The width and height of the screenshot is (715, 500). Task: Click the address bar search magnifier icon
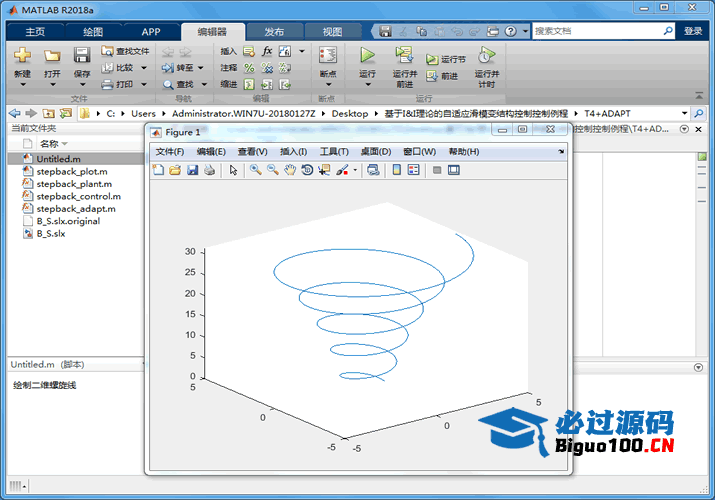pos(699,113)
